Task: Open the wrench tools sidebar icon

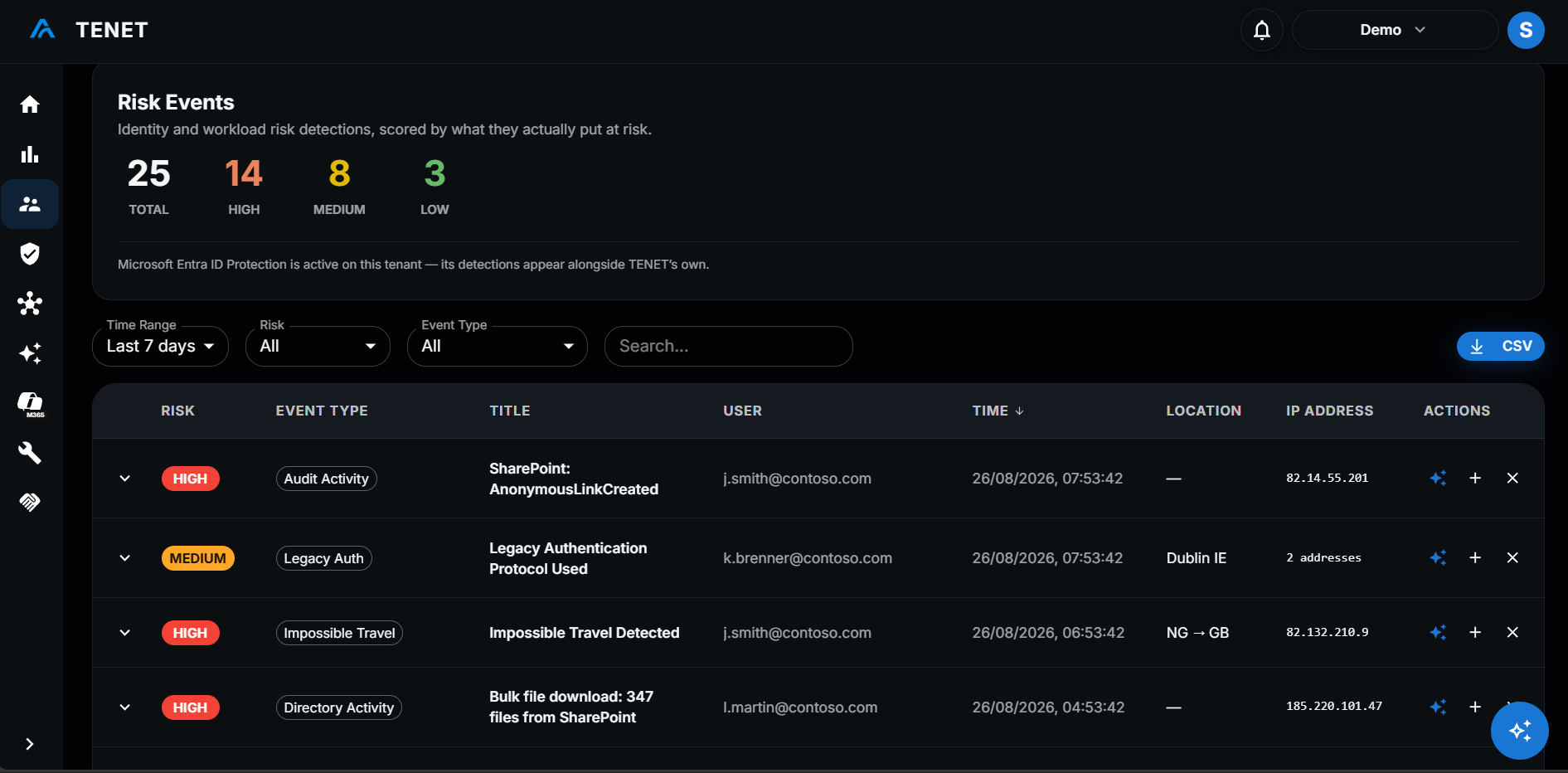Action: 30,453
